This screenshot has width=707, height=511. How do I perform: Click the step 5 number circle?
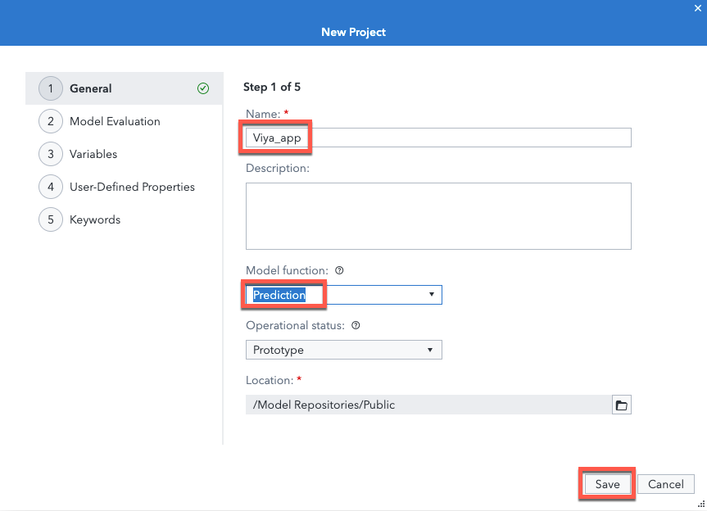[x=50, y=220]
